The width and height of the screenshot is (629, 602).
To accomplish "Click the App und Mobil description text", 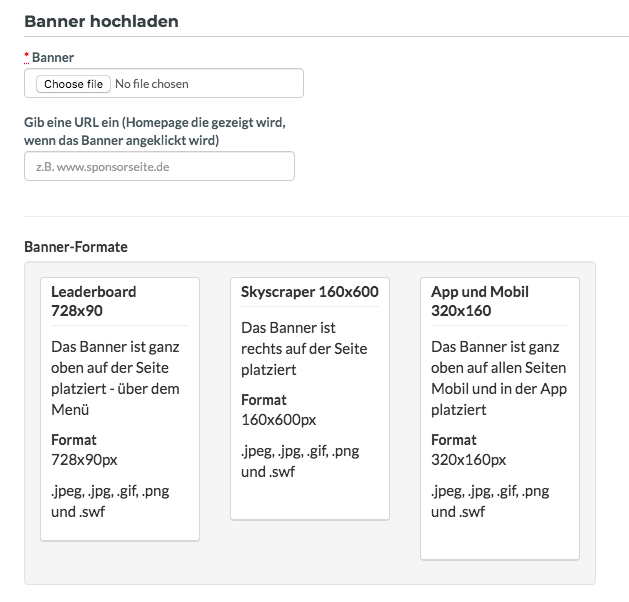I will click(x=499, y=378).
